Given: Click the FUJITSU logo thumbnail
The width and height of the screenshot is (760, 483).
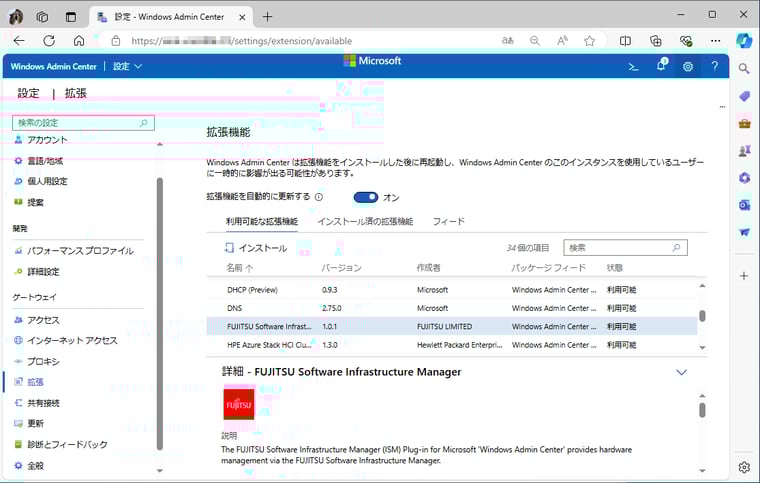Looking at the screenshot, I should coord(238,404).
